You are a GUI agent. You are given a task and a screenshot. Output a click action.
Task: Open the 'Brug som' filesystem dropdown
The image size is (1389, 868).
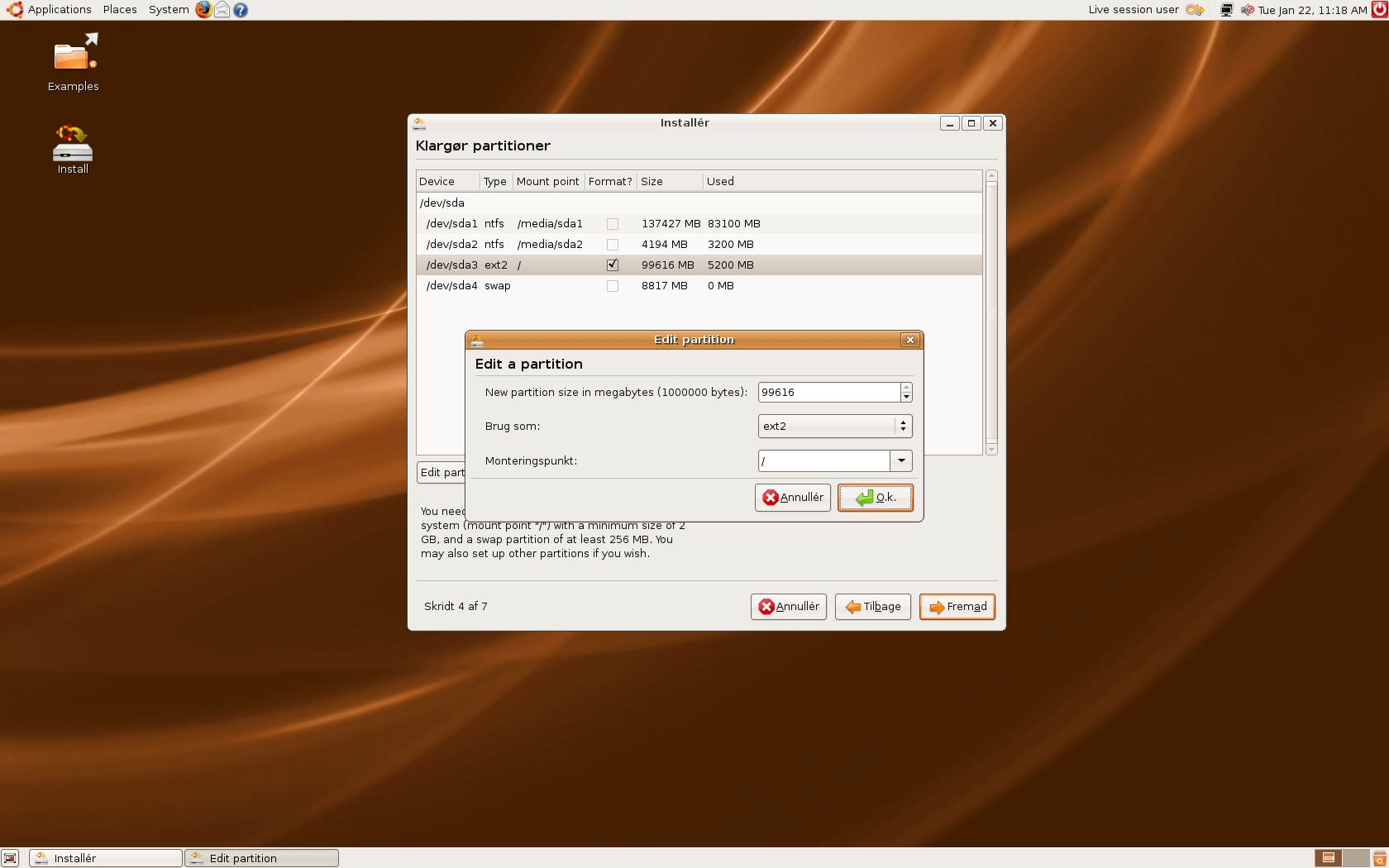(834, 427)
